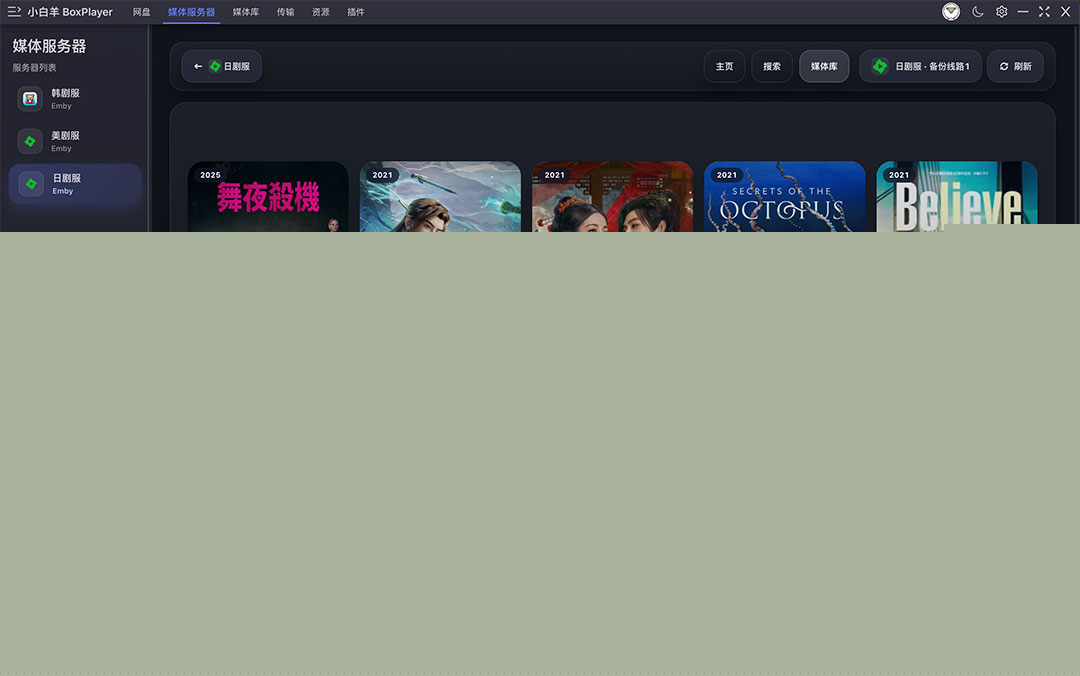Open the 插件 tab
This screenshot has height=676, width=1080.
pyautogui.click(x=356, y=12)
